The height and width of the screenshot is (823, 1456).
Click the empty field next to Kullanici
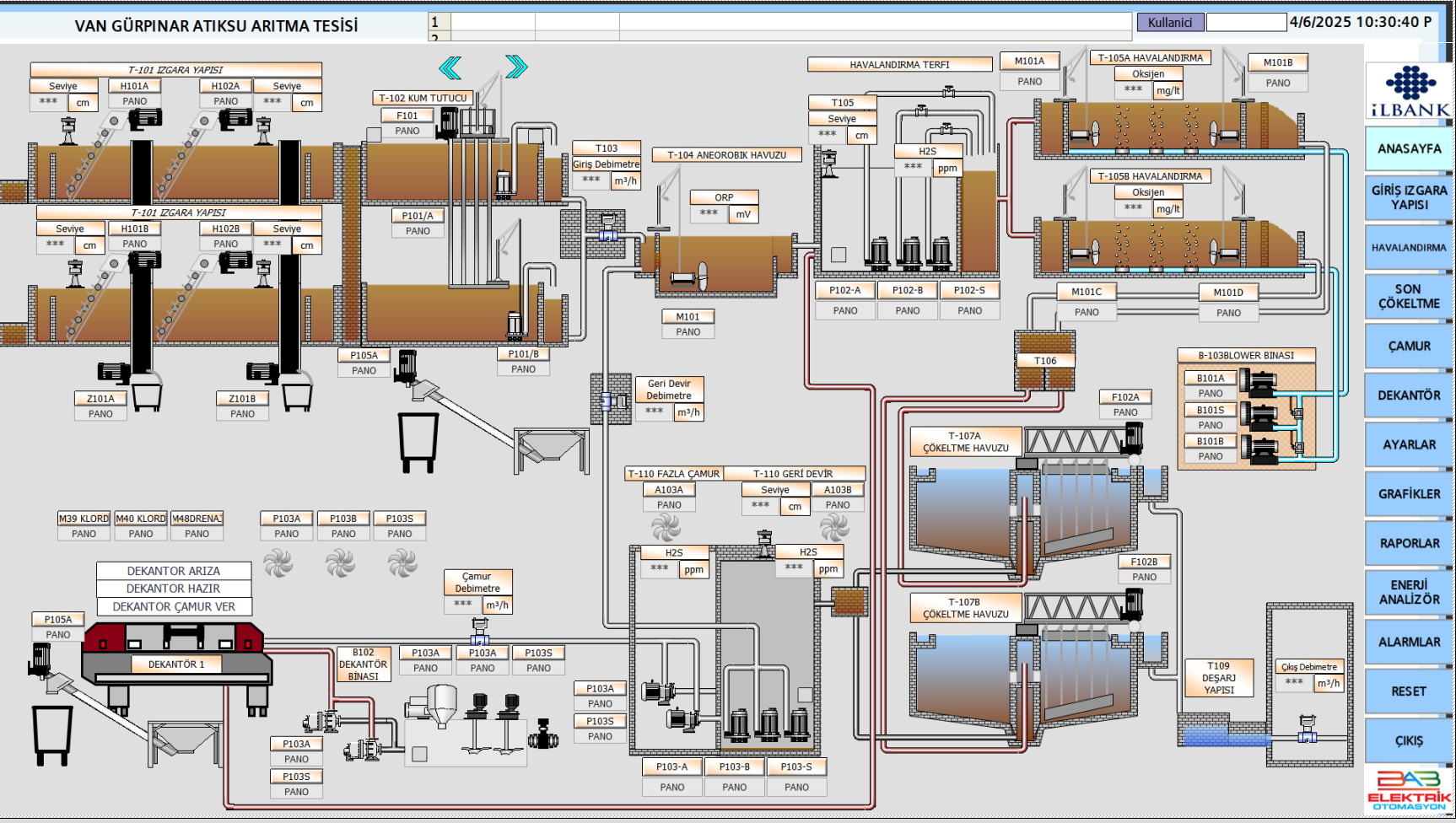[1245, 23]
